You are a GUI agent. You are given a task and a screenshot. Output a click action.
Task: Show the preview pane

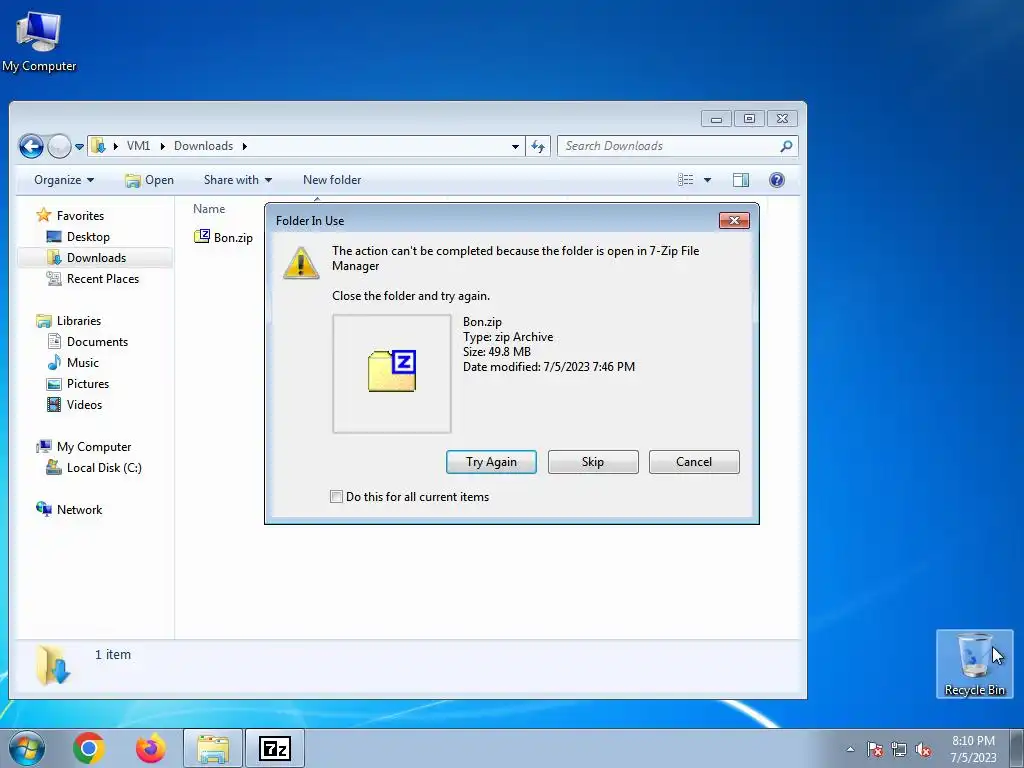(741, 180)
